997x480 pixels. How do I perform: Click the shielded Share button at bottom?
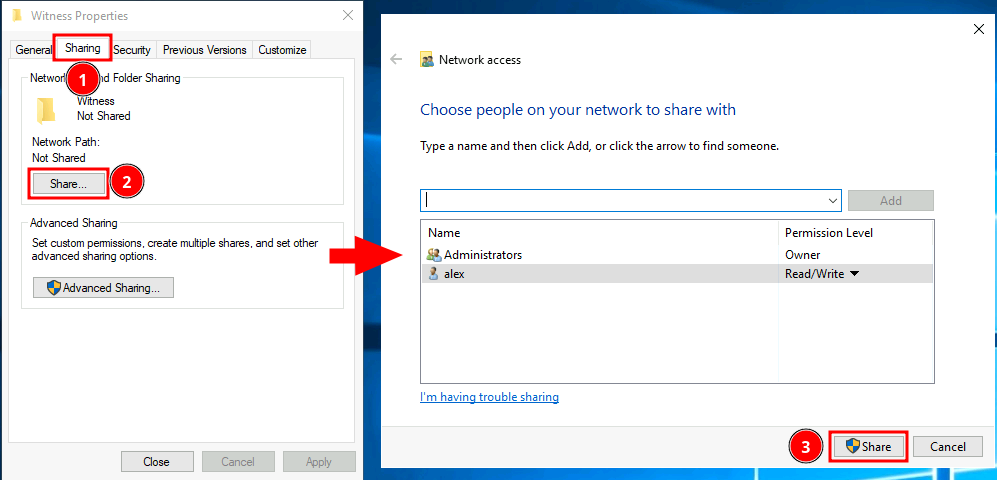(x=868, y=447)
